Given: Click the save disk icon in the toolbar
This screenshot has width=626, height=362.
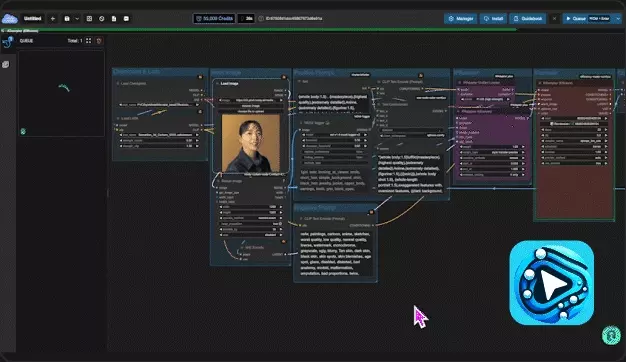Looking at the screenshot, I should [67, 18].
